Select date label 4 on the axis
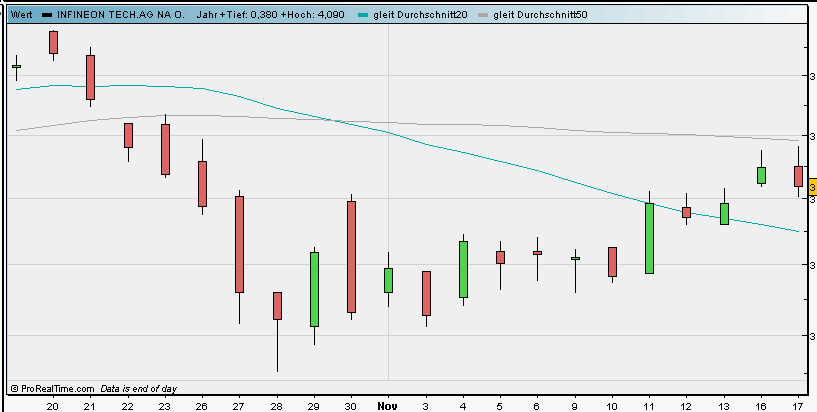Image resolution: width=817 pixels, height=412 pixels. (463, 406)
